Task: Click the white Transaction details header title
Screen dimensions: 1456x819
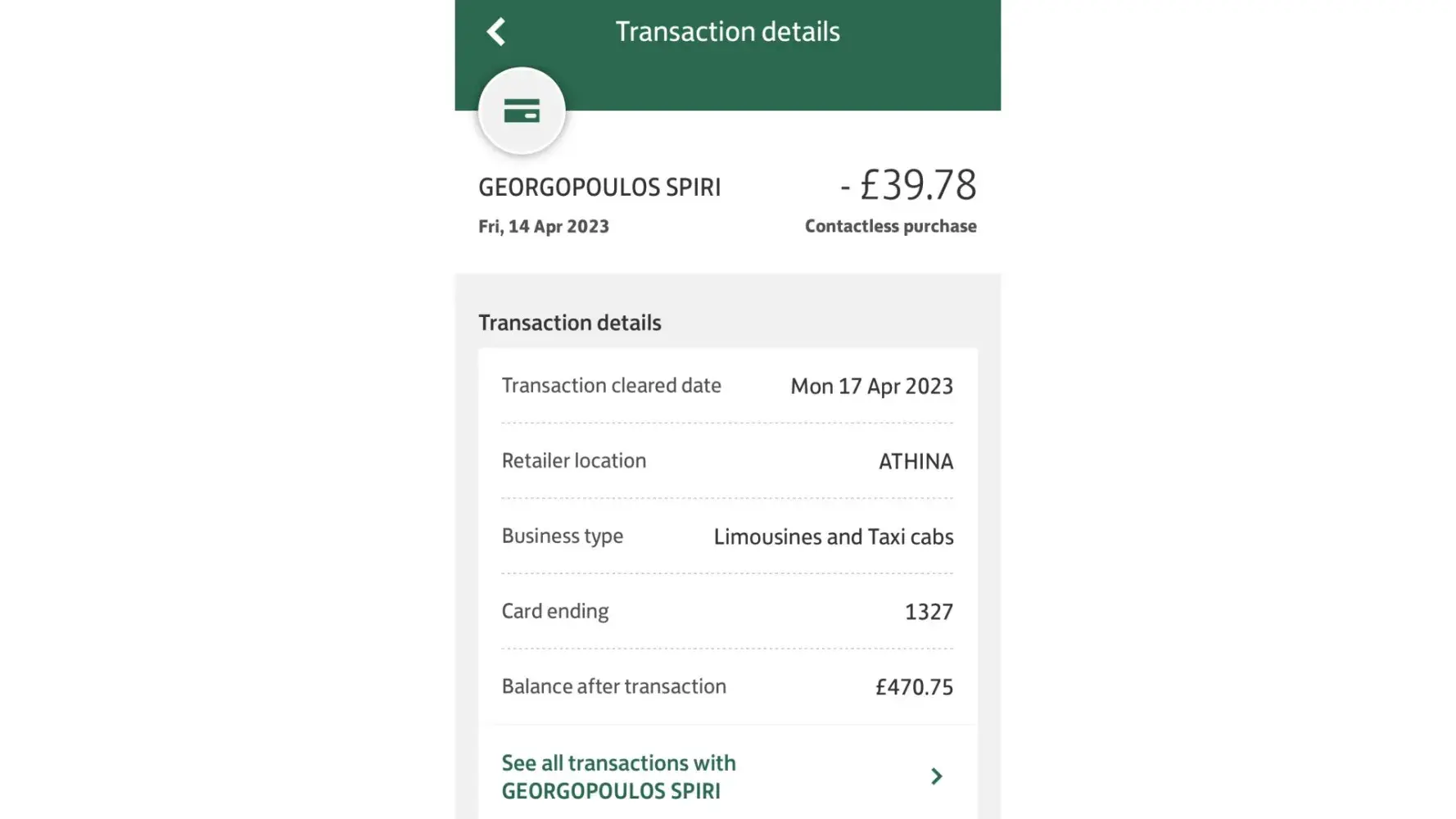Action: (727, 32)
